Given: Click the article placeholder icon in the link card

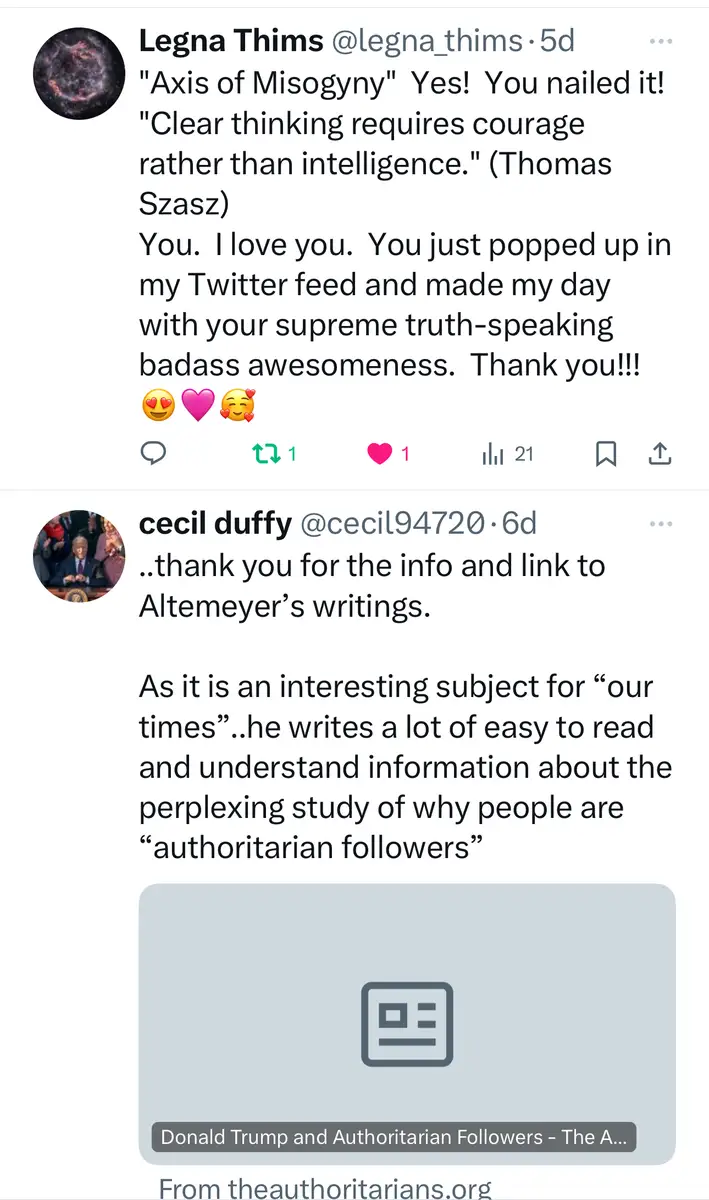Looking at the screenshot, I should pos(407,1023).
